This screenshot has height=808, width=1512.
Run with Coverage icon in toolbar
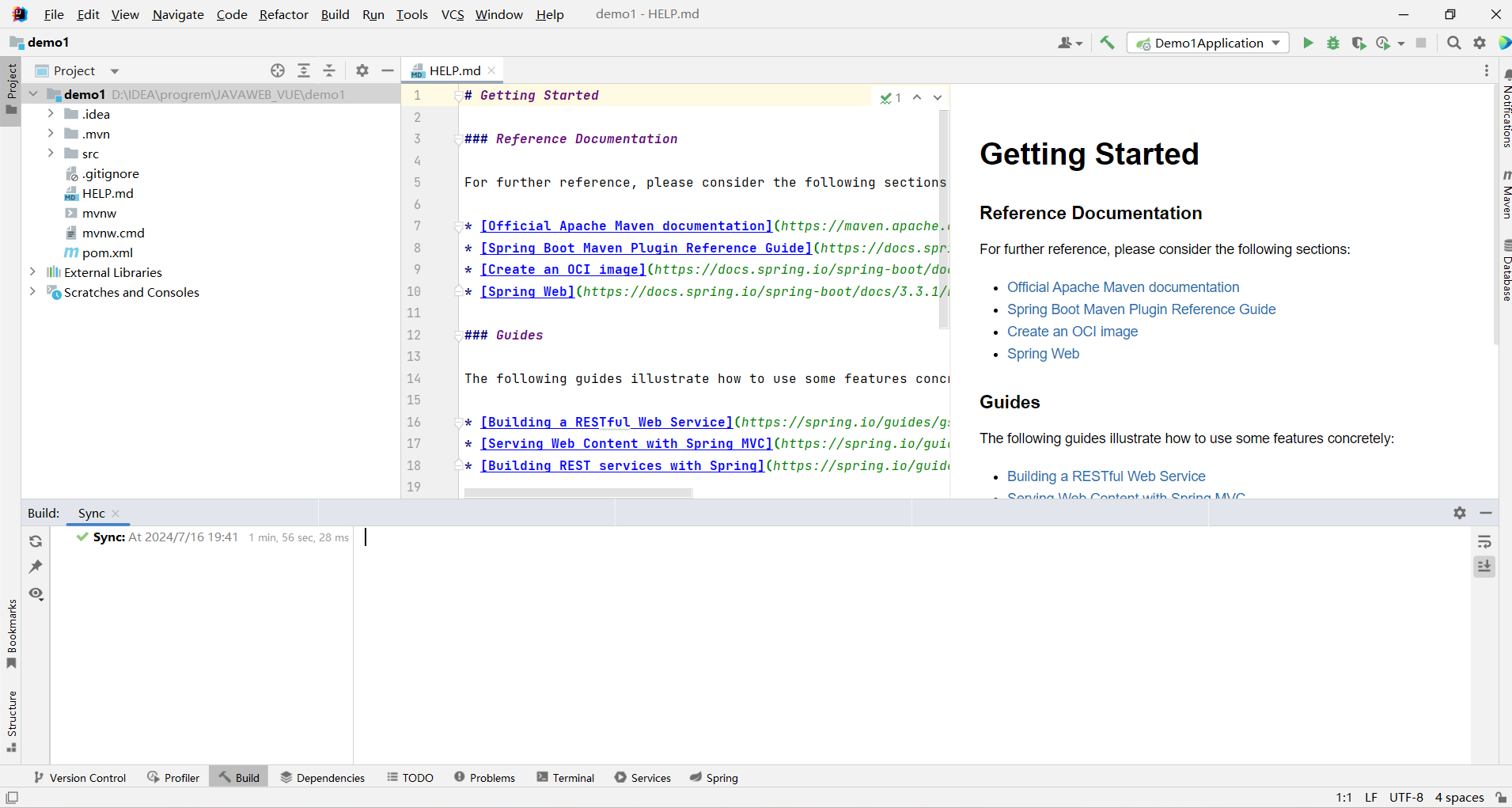pyautogui.click(x=1359, y=43)
